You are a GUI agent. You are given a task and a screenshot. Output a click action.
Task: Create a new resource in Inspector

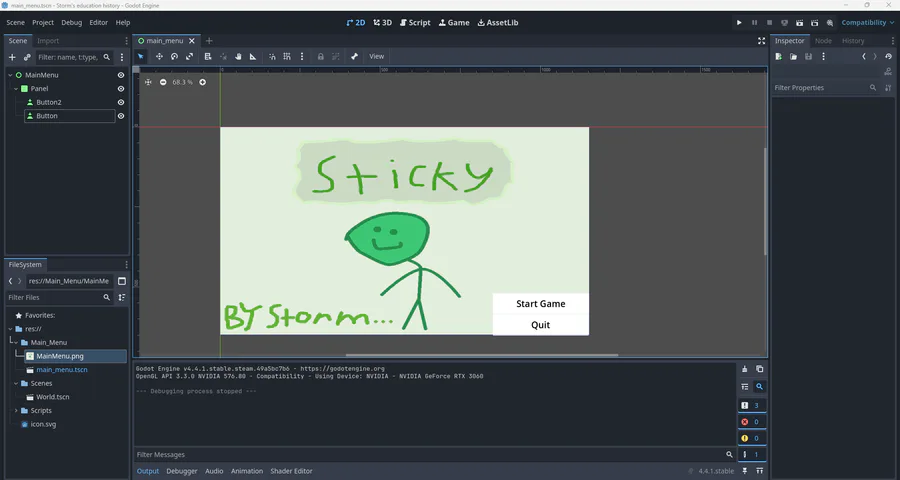click(778, 57)
